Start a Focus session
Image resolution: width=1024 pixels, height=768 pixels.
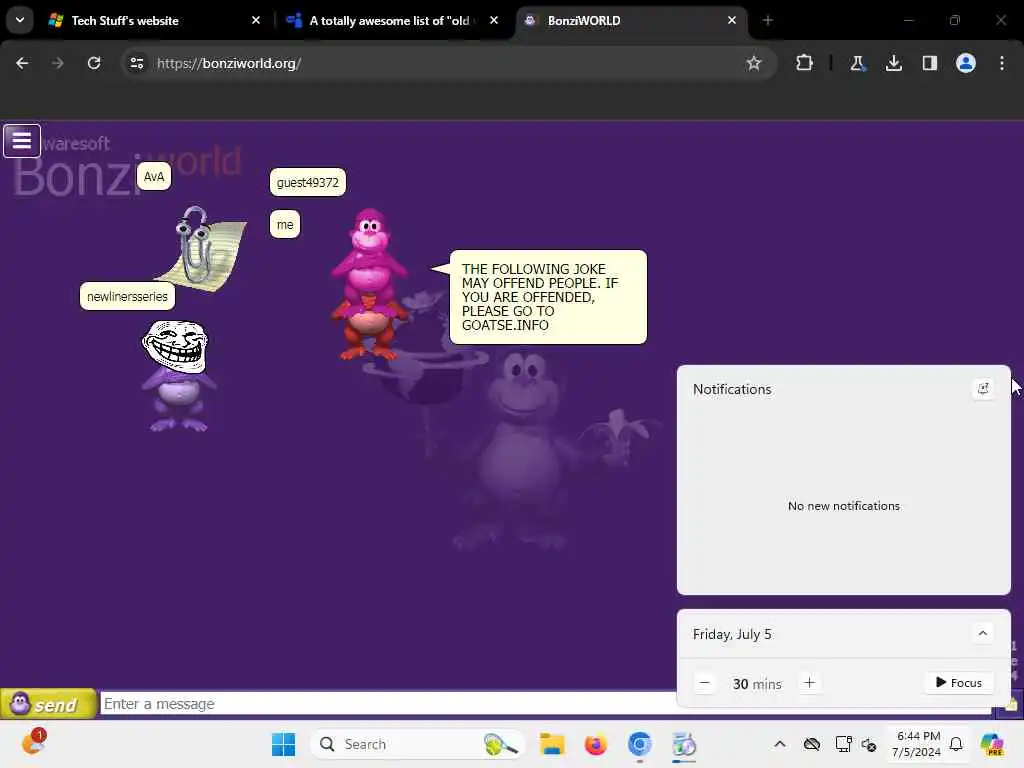click(x=959, y=682)
